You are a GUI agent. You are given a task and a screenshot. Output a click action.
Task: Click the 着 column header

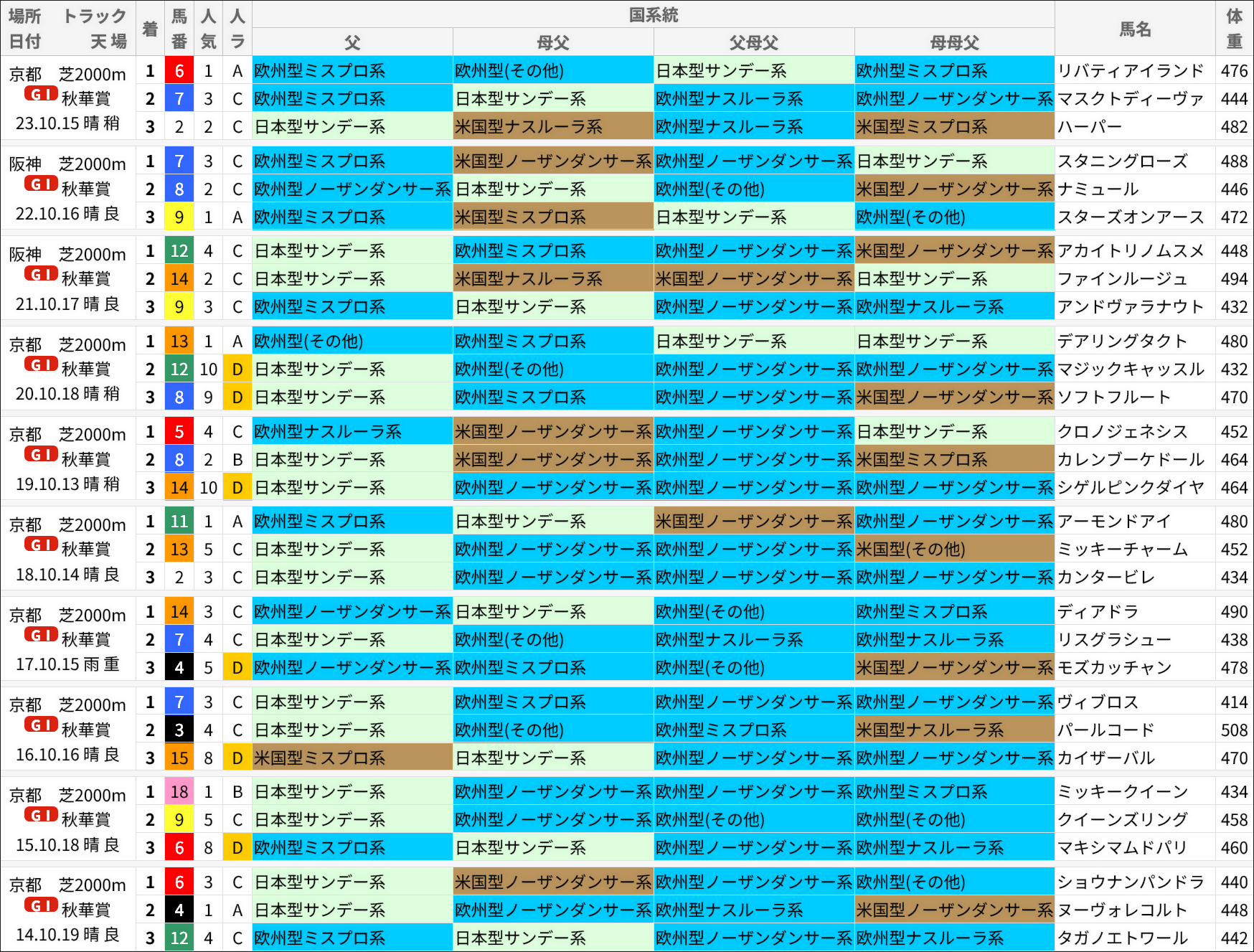point(150,29)
